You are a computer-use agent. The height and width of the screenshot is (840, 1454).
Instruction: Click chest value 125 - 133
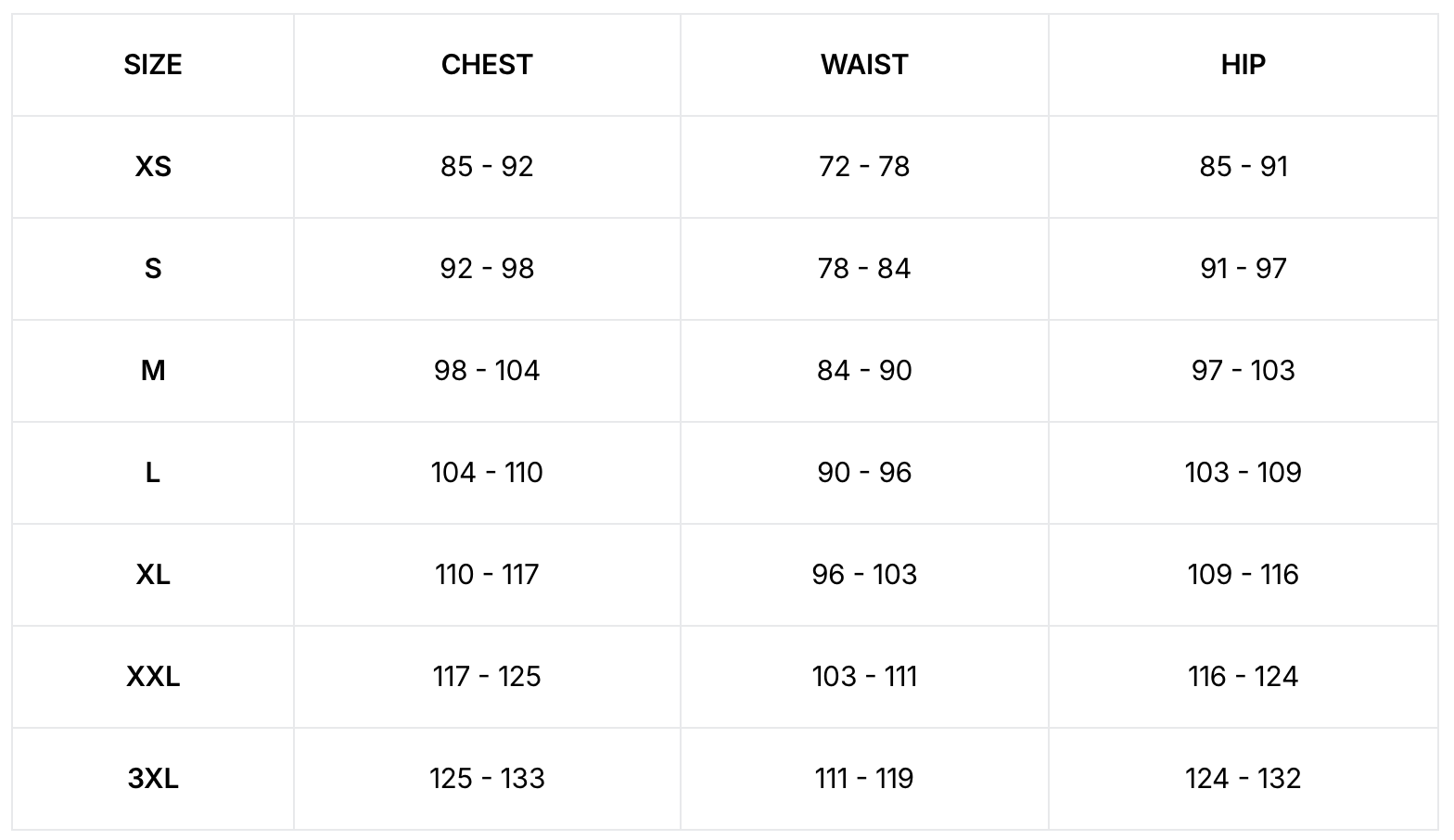tap(487, 779)
